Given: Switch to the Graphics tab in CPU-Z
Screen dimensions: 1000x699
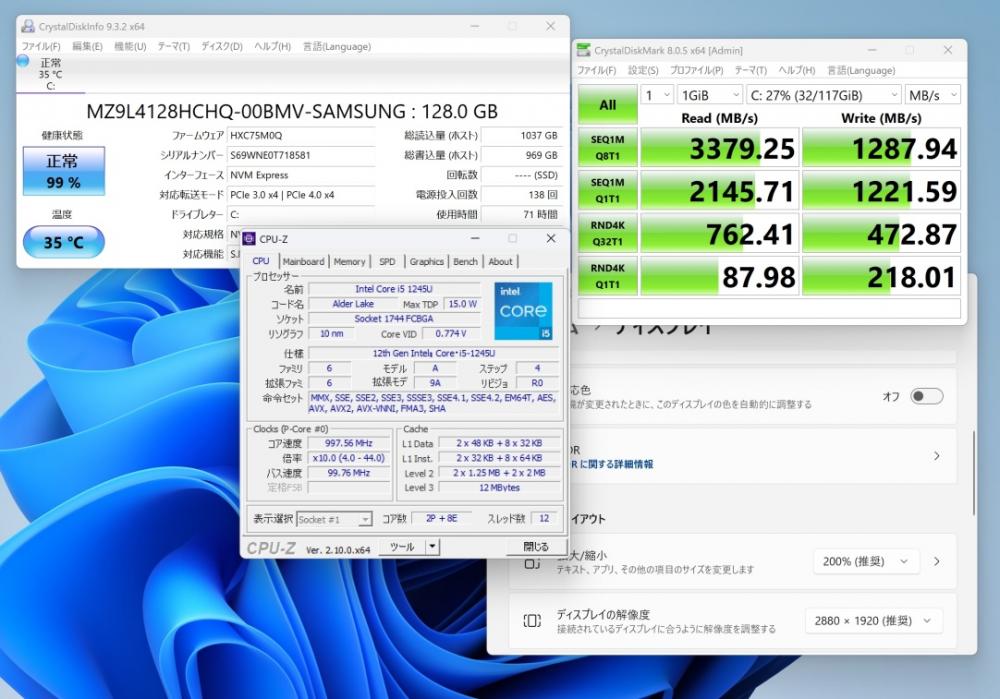Looking at the screenshot, I should (427, 261).
